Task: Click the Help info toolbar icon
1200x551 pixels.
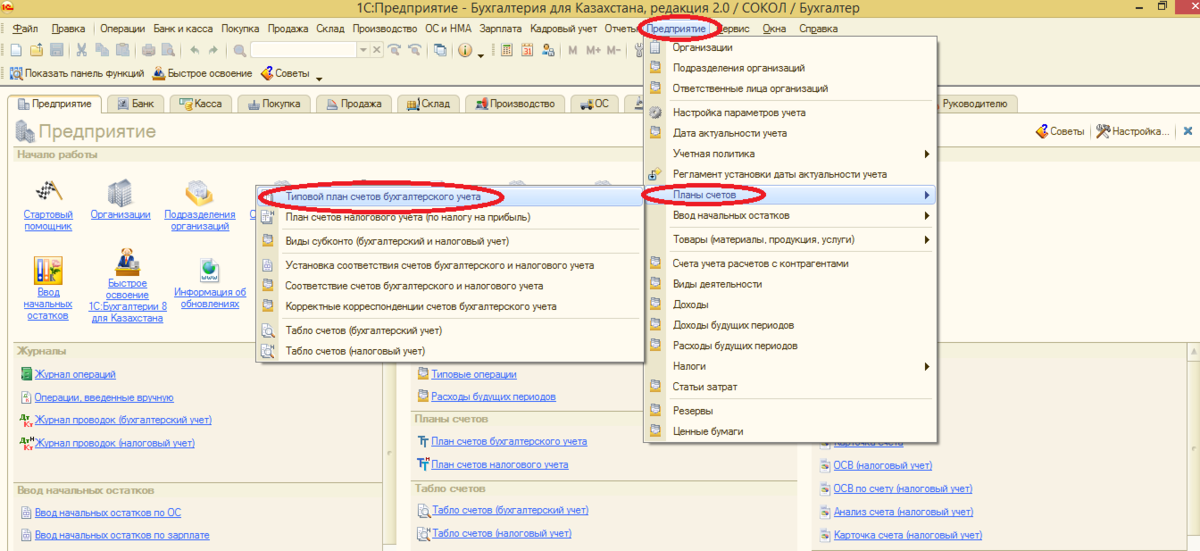Action: click(465, 50)
